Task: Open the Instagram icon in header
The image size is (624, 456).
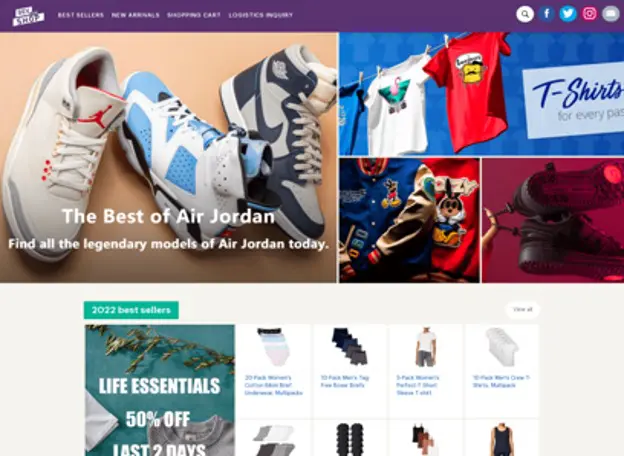Action: click(589, 14)
